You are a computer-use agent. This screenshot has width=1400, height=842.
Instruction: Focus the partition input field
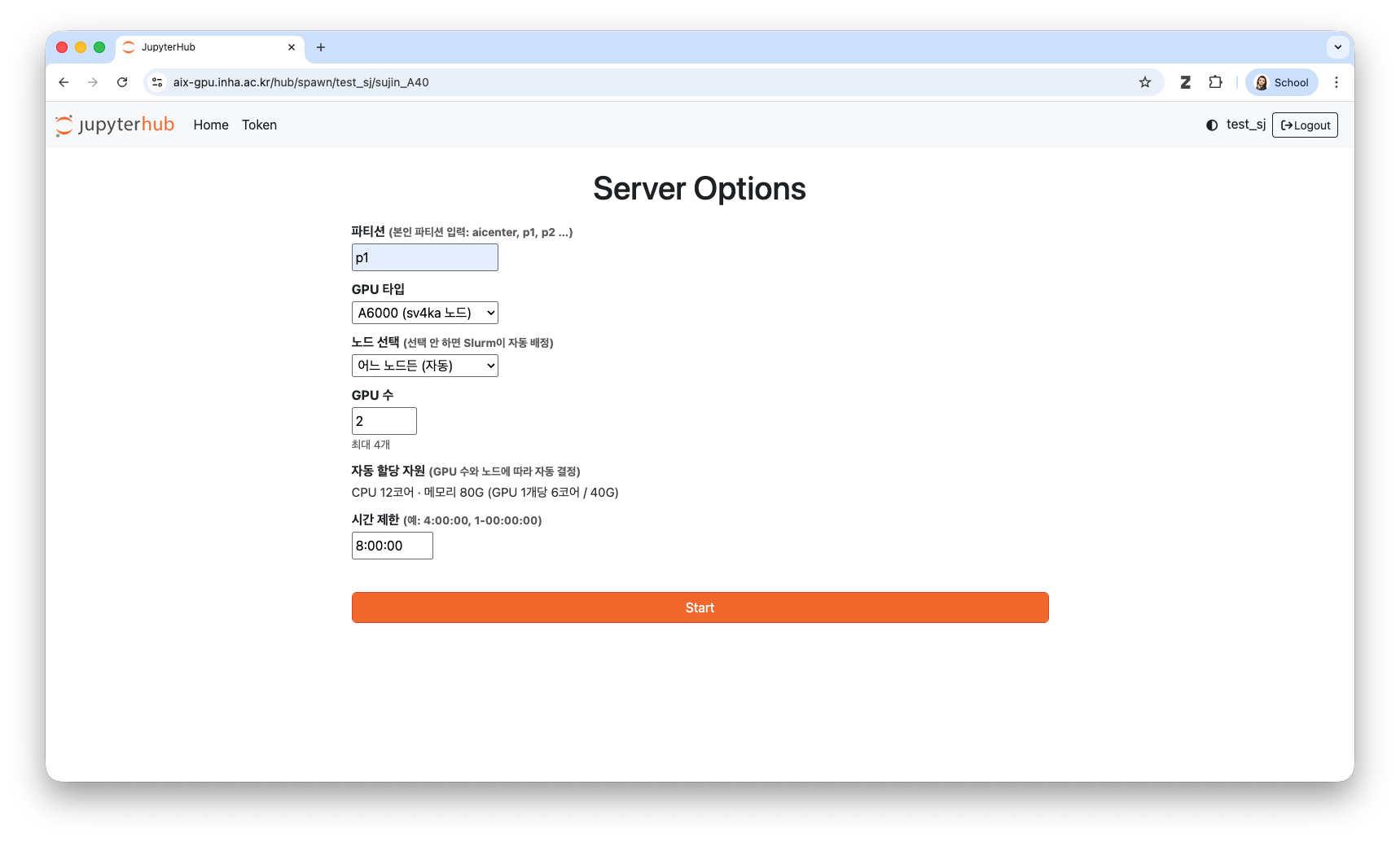click(425, 257)
